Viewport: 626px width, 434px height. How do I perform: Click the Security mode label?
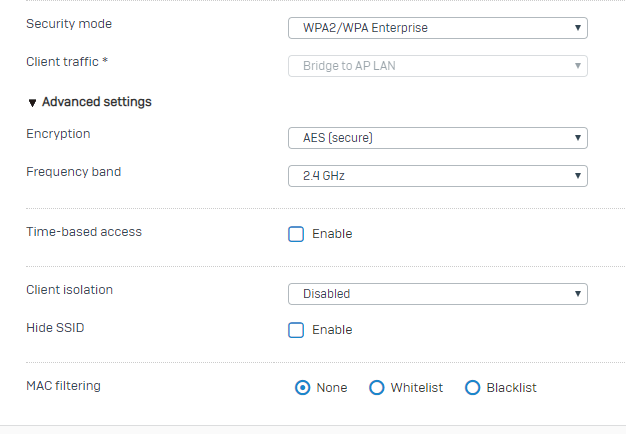coord(69,22)
